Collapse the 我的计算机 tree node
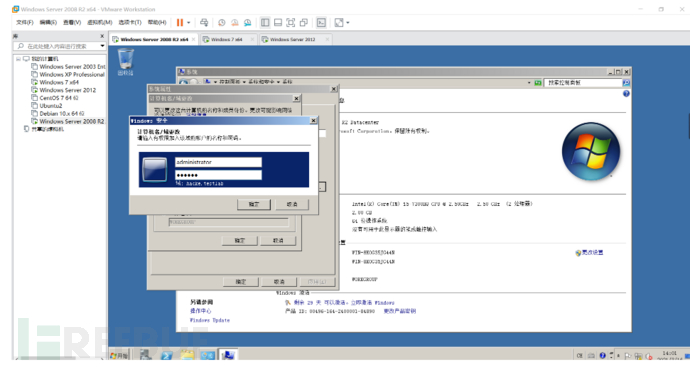 [x=18, y=59]
